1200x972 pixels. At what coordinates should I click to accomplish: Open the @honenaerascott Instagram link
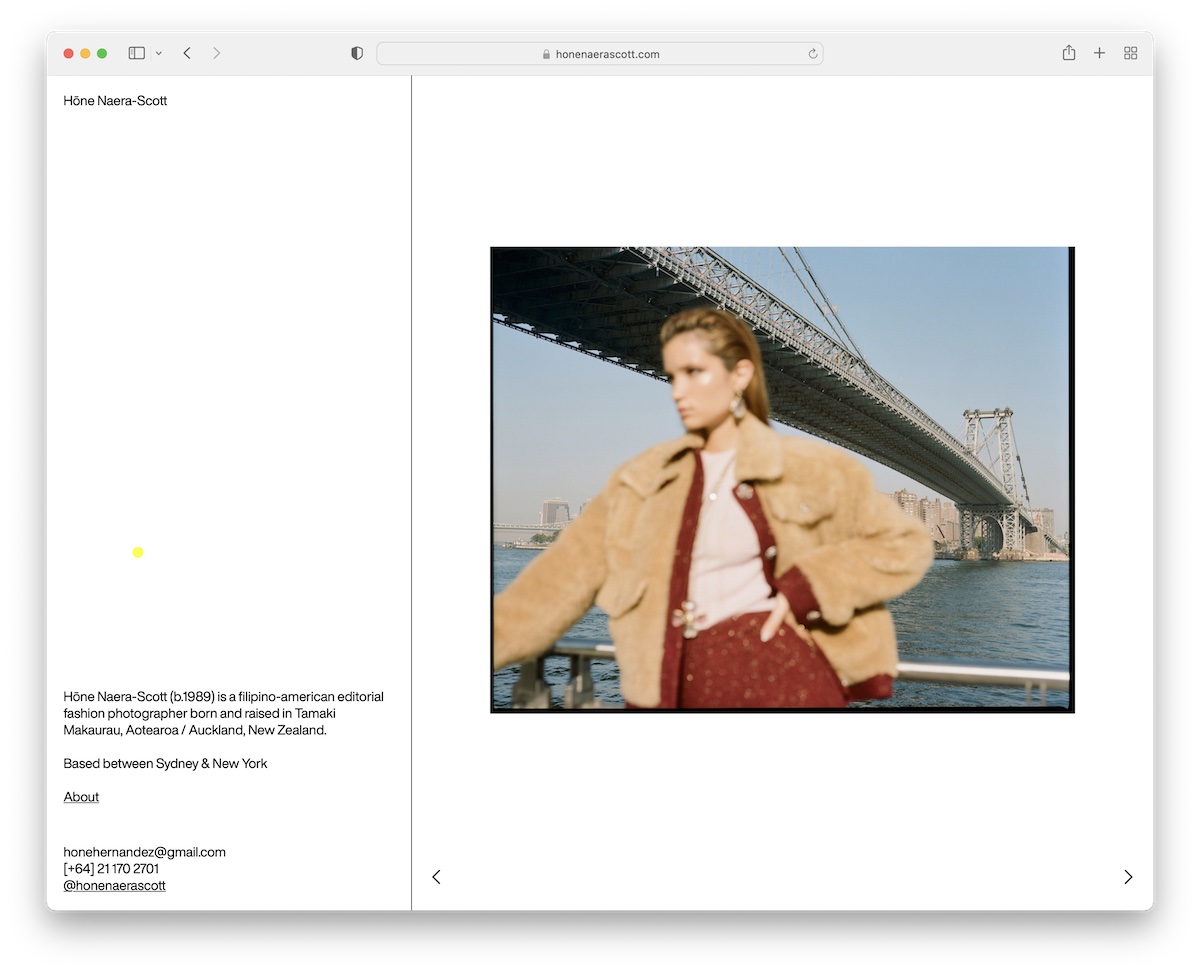point(114,886)
